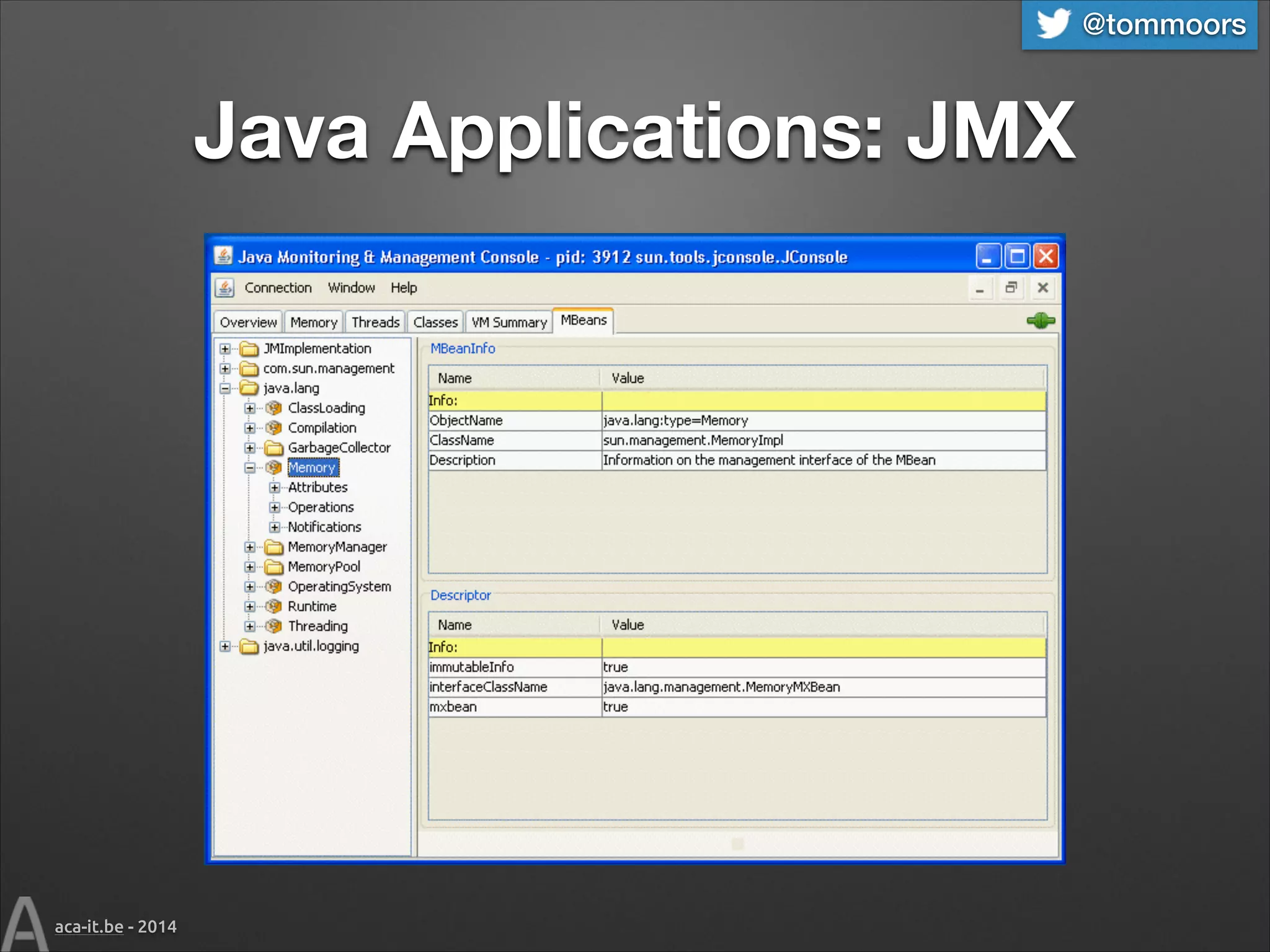Expand the java.util.logging node
The height and width of the screenshot is (952, 1270).
pyautogui.click(x=225, y=646)
